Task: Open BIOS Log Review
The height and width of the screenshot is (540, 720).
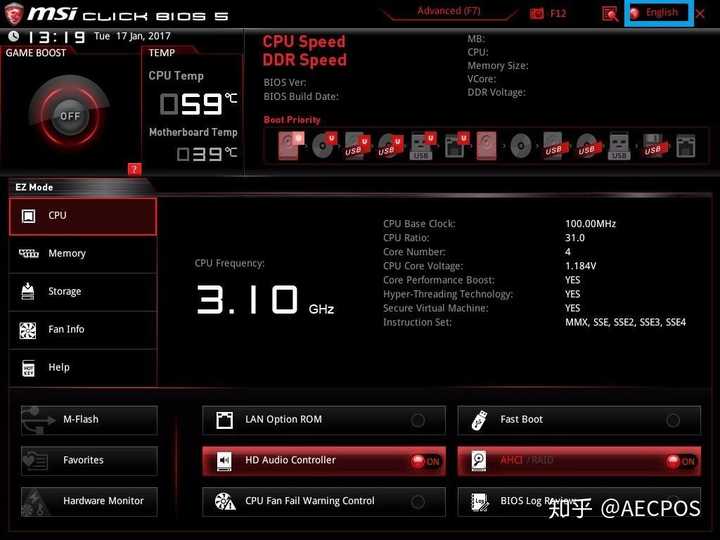Action: click(579, 501)
